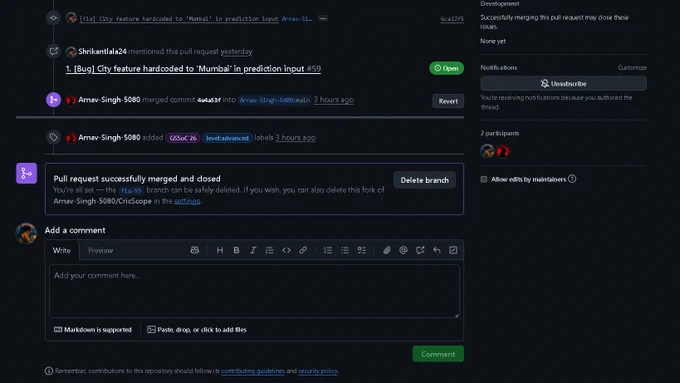The width and height of the screenshot is (680, 383).
Task: Open the Arnav-Singh-5080:main branch label
Action: [275, 100]
